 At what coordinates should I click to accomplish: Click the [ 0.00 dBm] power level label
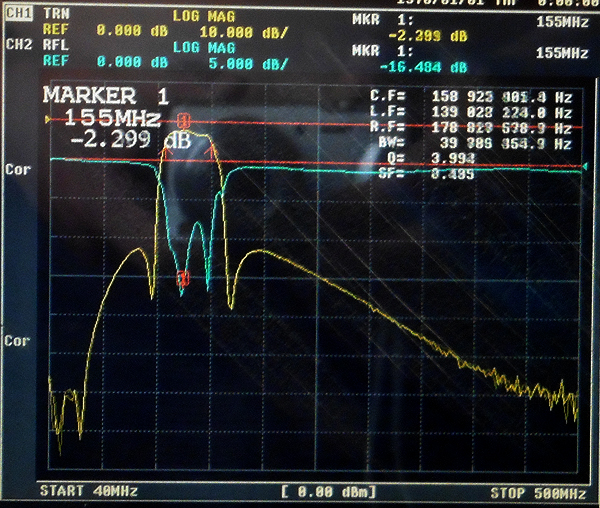click(x=328, y=492)
